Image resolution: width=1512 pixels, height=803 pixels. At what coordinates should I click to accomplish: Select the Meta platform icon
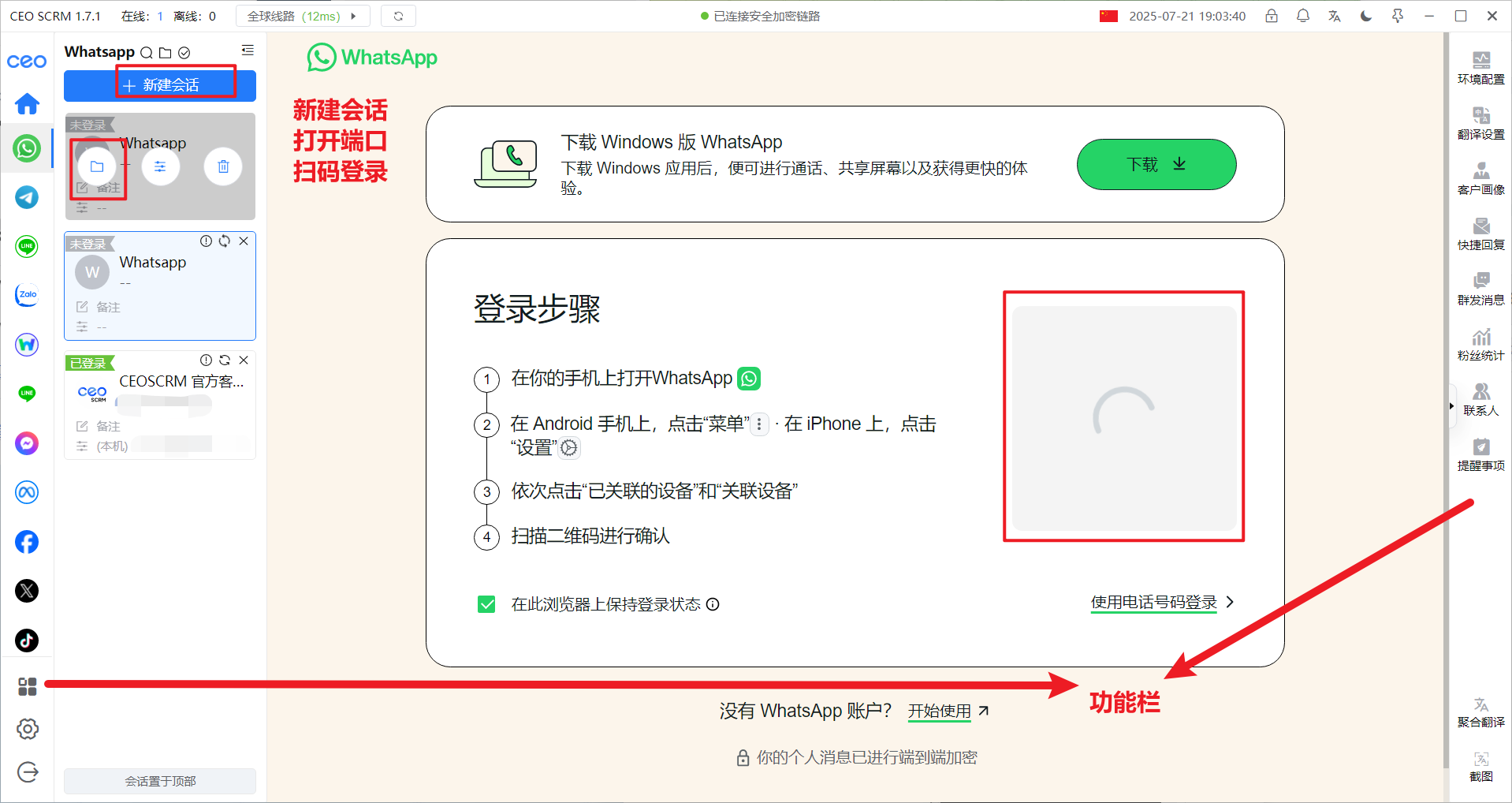[27, 492]
